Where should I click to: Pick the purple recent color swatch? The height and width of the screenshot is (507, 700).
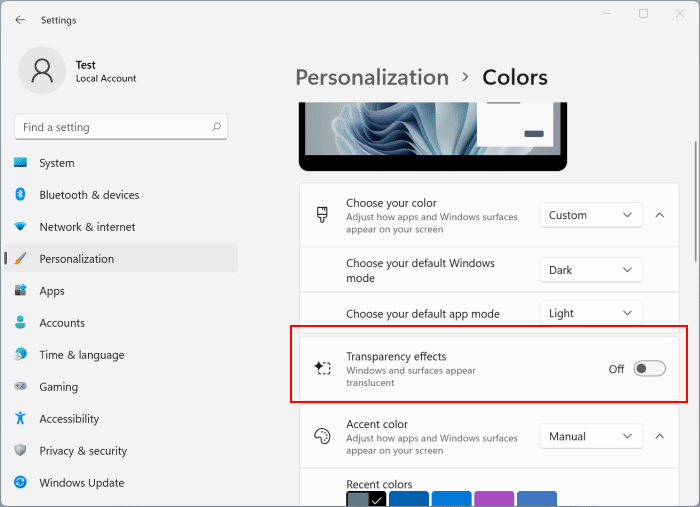[x=494, y=499]
